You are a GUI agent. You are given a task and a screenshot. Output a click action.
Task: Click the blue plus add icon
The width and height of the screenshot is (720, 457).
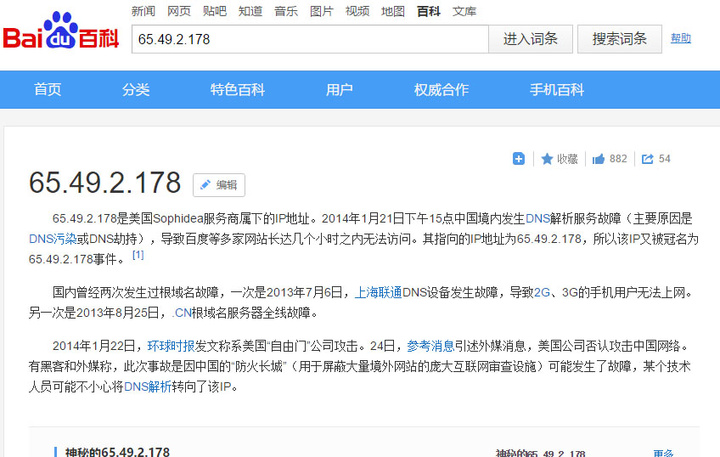[518, 159]
